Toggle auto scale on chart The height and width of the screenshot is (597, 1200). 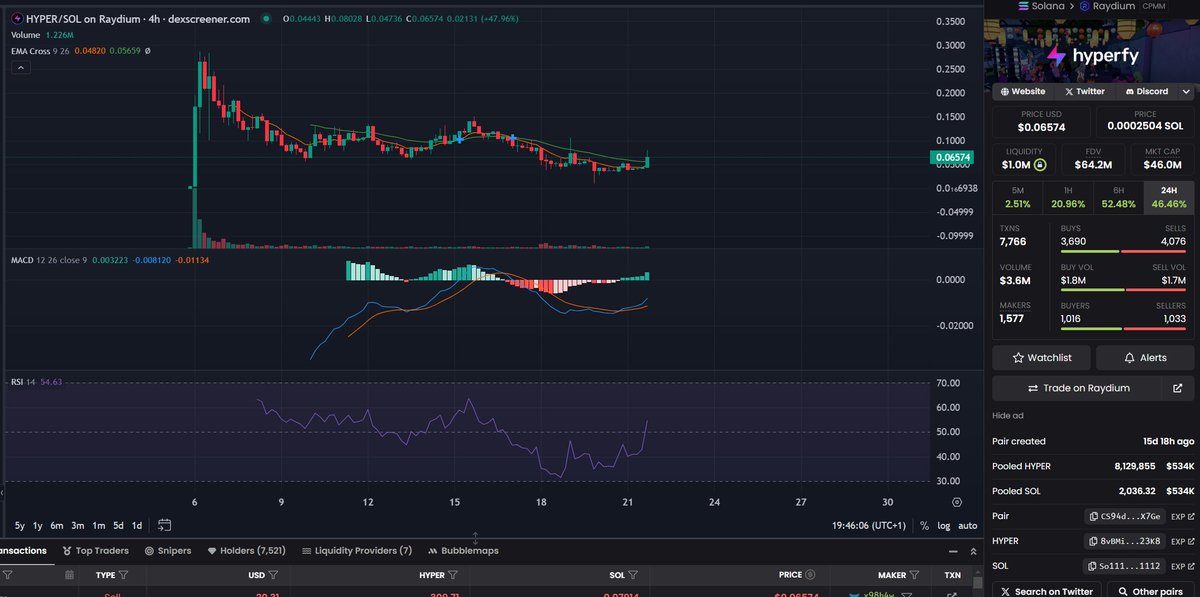[x=968, y=525]
